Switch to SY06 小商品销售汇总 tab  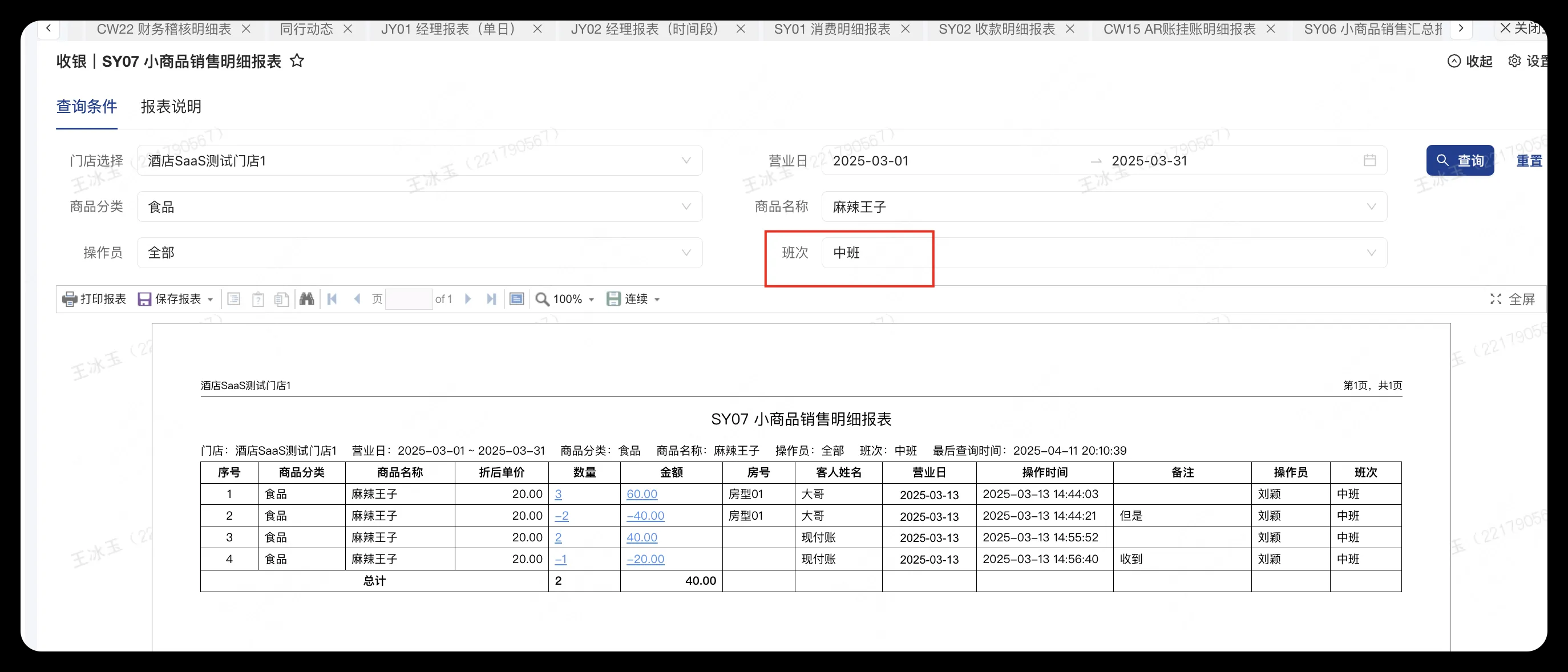point(1373,29)
